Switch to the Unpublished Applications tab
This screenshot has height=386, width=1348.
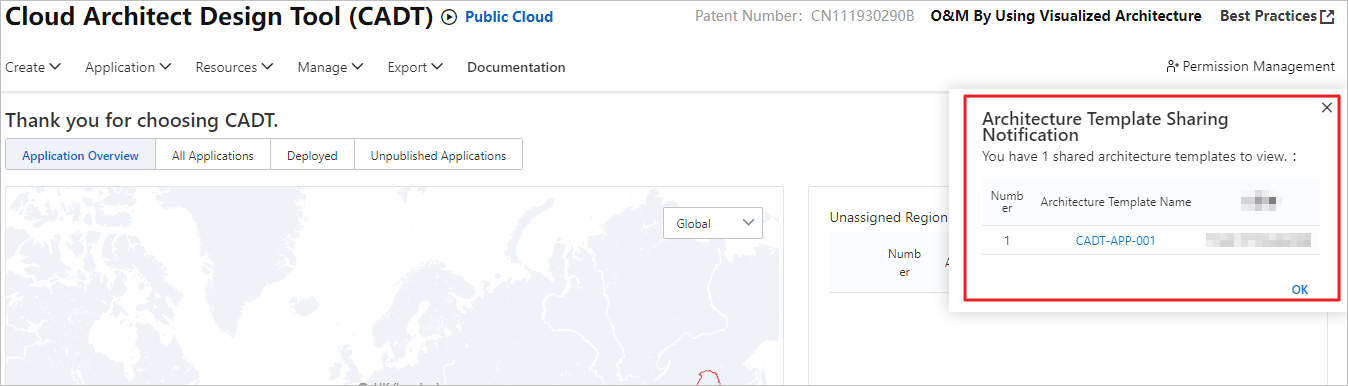[x=438, y=155]
